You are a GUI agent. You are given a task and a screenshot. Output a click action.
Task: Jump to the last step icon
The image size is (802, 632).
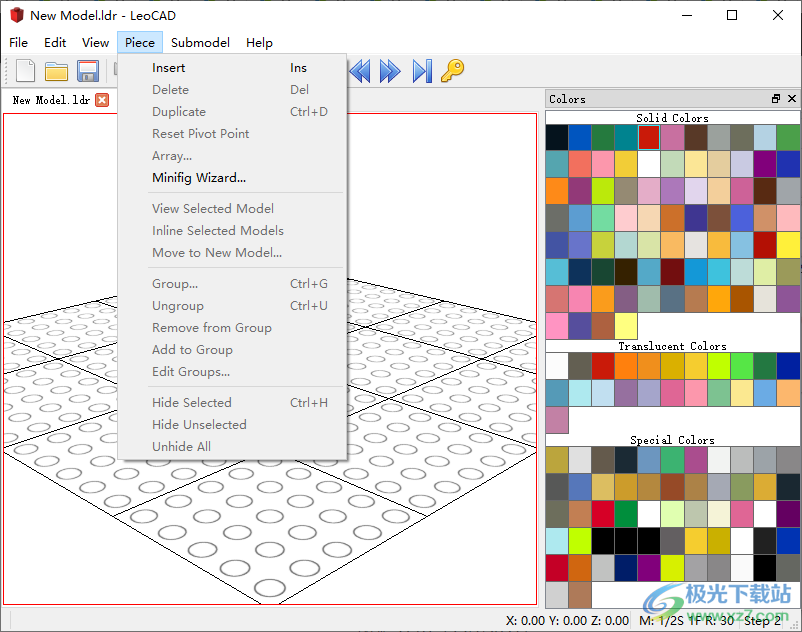coord(422,71)
